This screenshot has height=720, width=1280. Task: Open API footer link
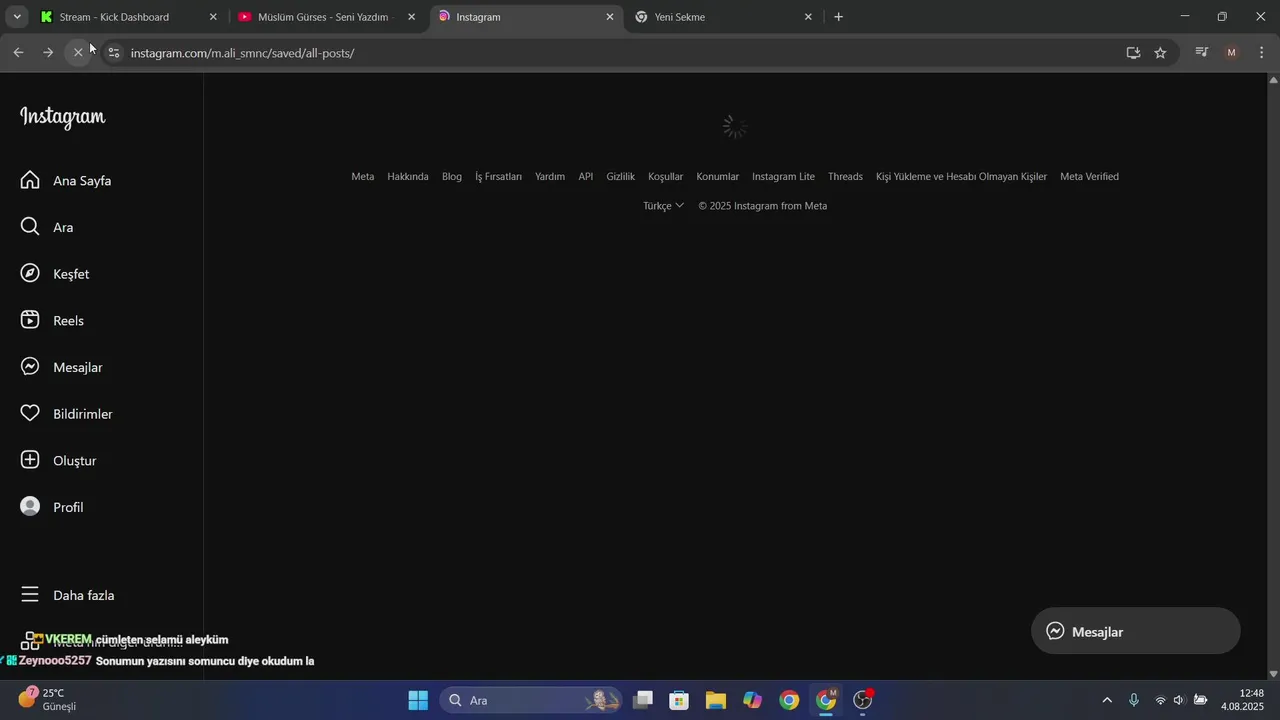586,176
